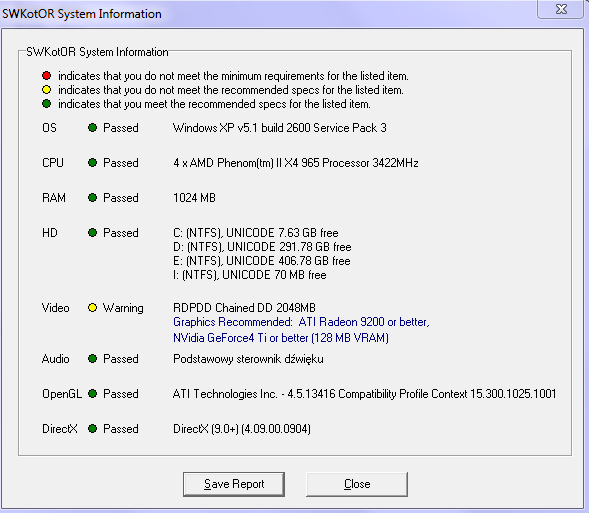Click the yellow warning dot beside Video
The width and height of the screenshot is (589, 513).
tap(92, 308)
